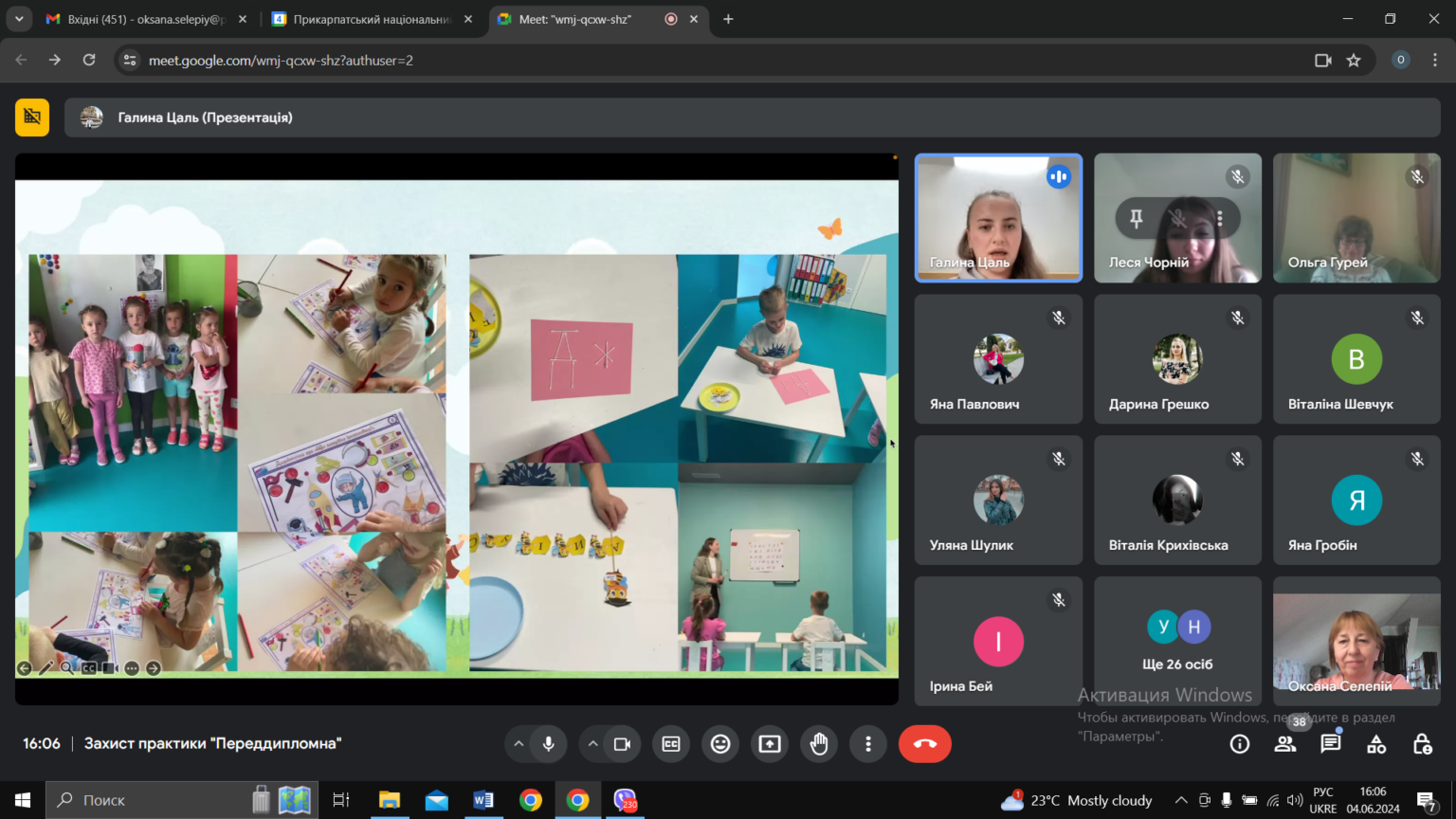The height and width of the screenshot is (819, 1456).
Task: Expand video settings arrow beside camera
Action: pyautogui.click(x=592, y=744)
